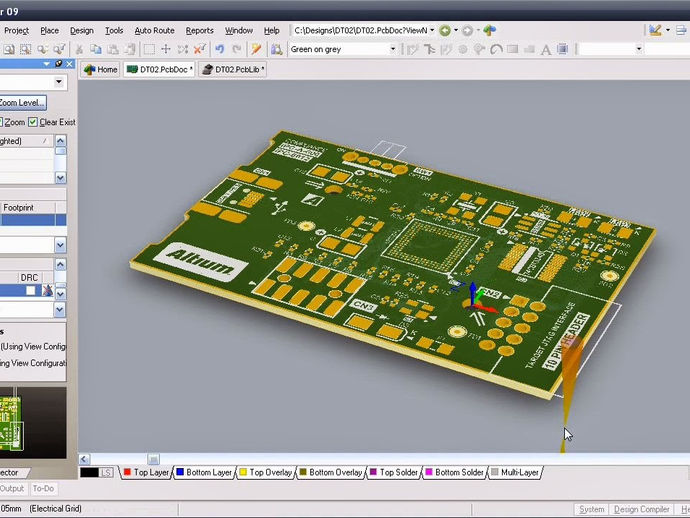Expand the back button history arrow
Viewport: 690px width, 518px height.
pyautogui.click(x=455, y=30)
